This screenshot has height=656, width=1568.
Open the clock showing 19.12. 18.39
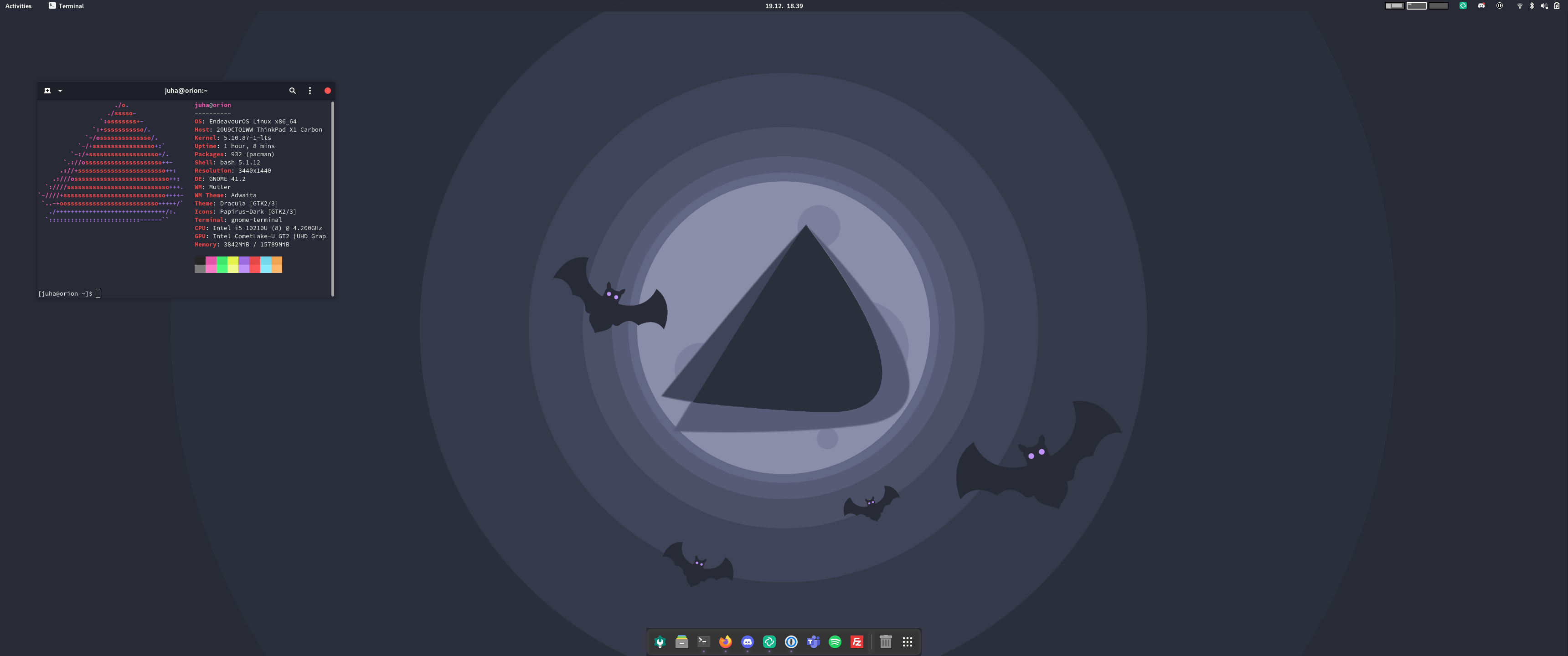pos(784,5)
